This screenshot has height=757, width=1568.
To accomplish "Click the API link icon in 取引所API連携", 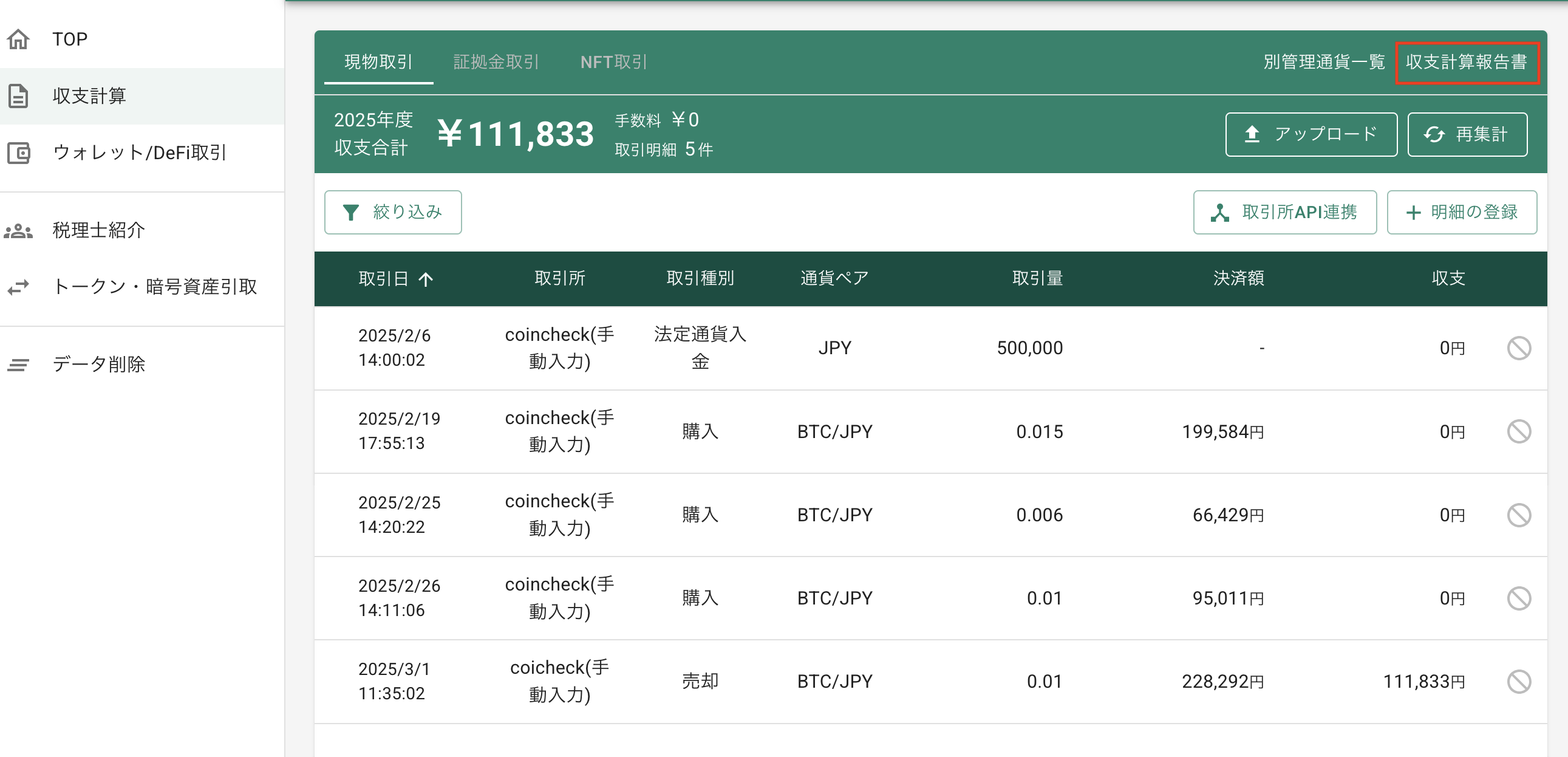I will [1220, 212].
